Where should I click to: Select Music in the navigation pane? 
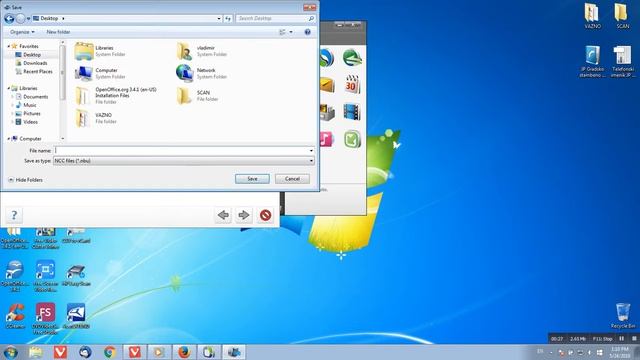coord(29,105)
